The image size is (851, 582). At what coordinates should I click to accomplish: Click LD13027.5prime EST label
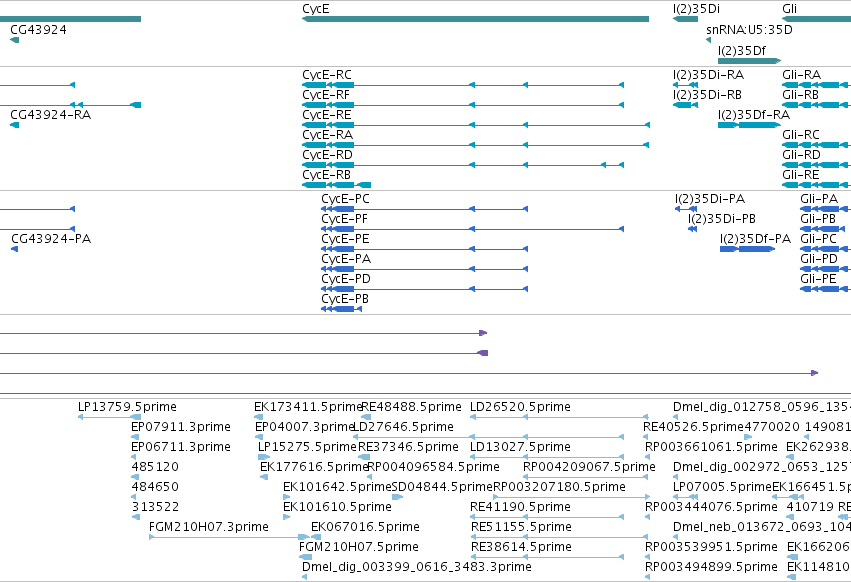[520, 447]
